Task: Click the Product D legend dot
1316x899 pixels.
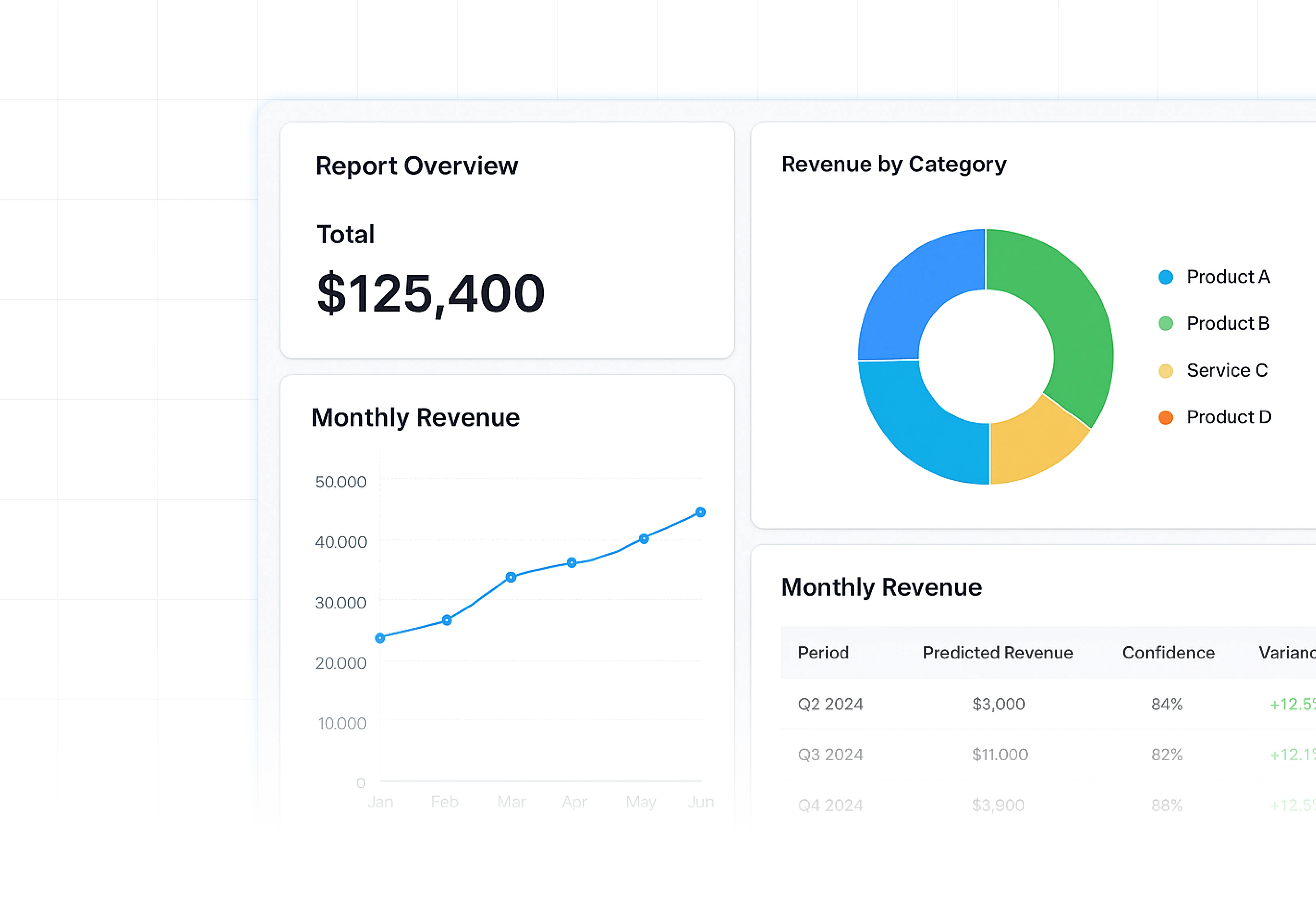Action: click(1165, 418)
